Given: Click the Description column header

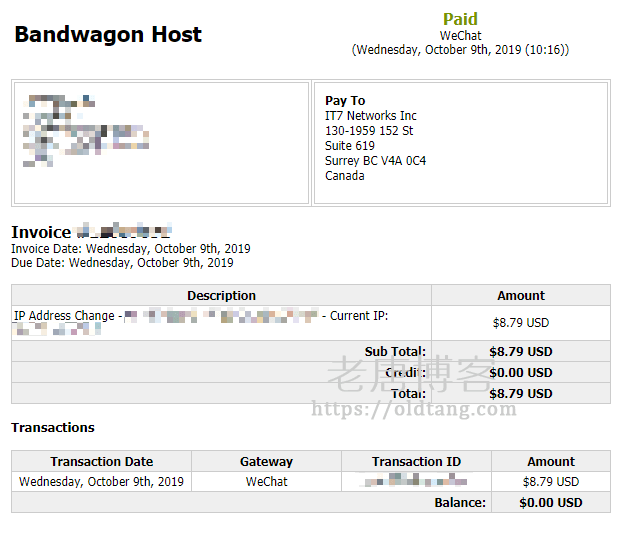Looking at the screenshot, I should coord(221,296).
